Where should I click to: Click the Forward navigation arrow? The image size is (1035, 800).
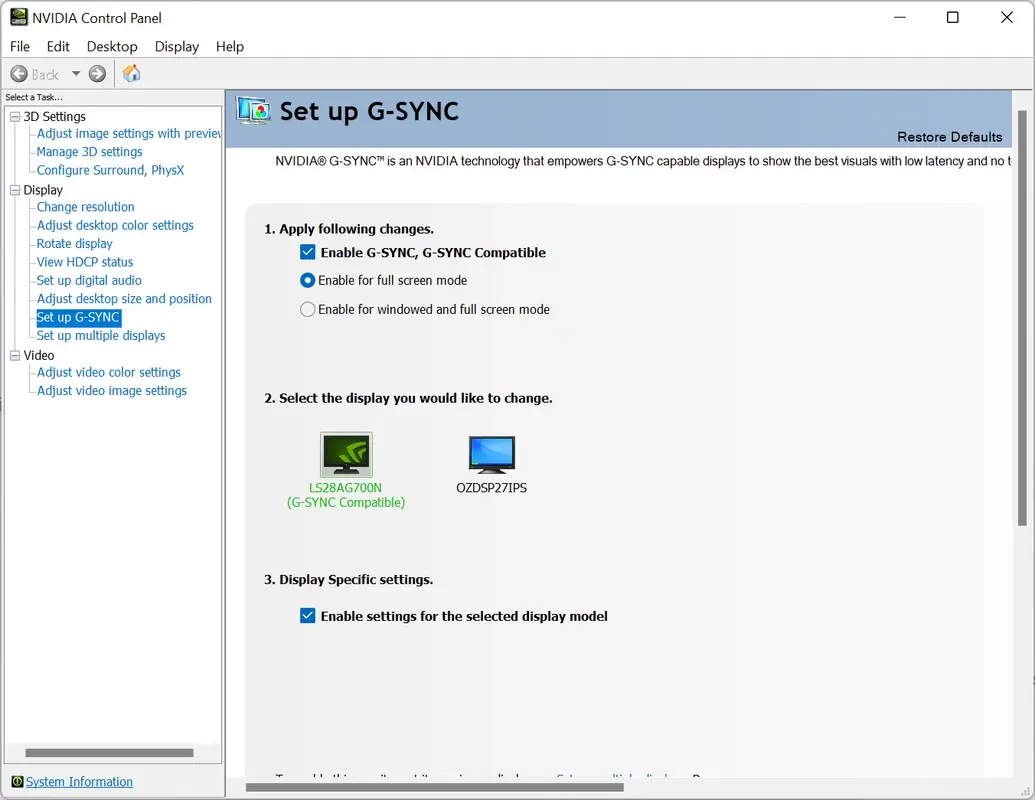97,73
